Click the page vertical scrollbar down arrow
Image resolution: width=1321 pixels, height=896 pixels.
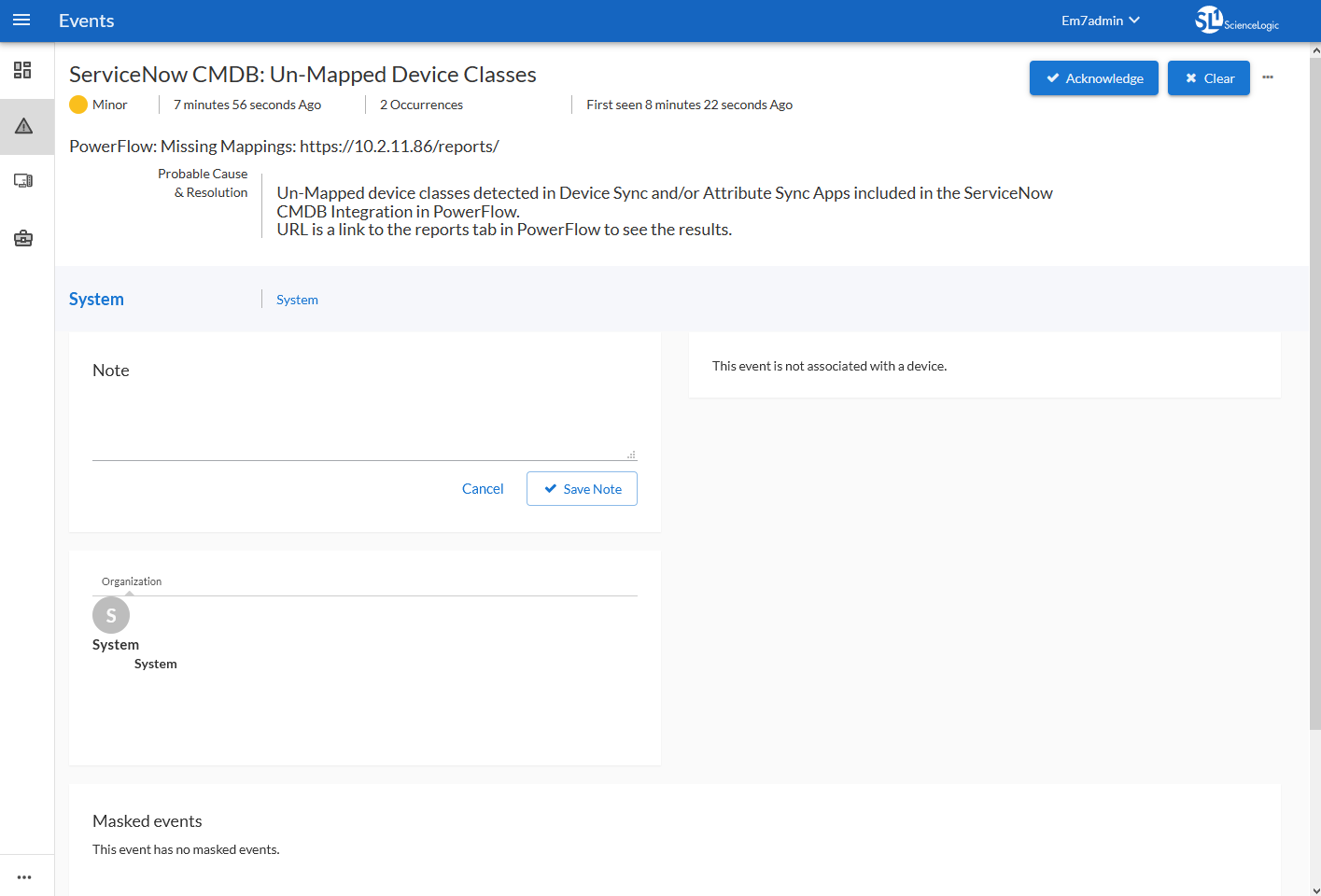(1315, 889)
